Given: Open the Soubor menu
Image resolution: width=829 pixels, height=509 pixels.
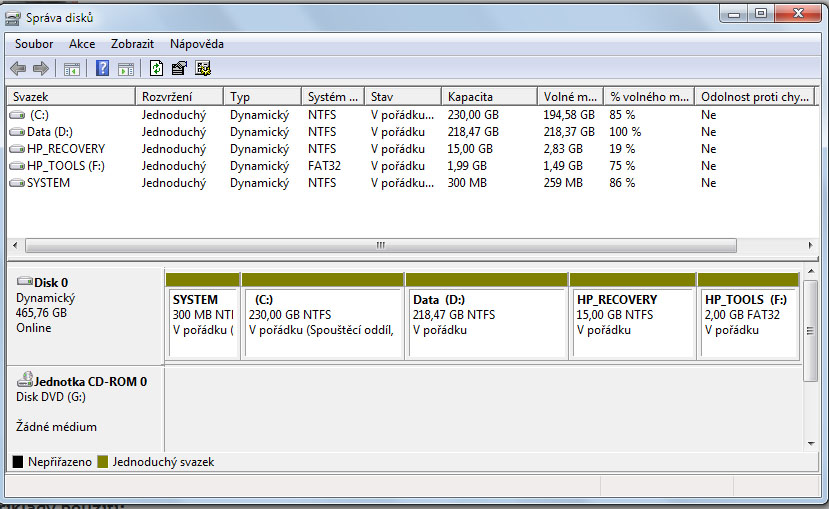Looking at the screenshot, I should (34, 44).
